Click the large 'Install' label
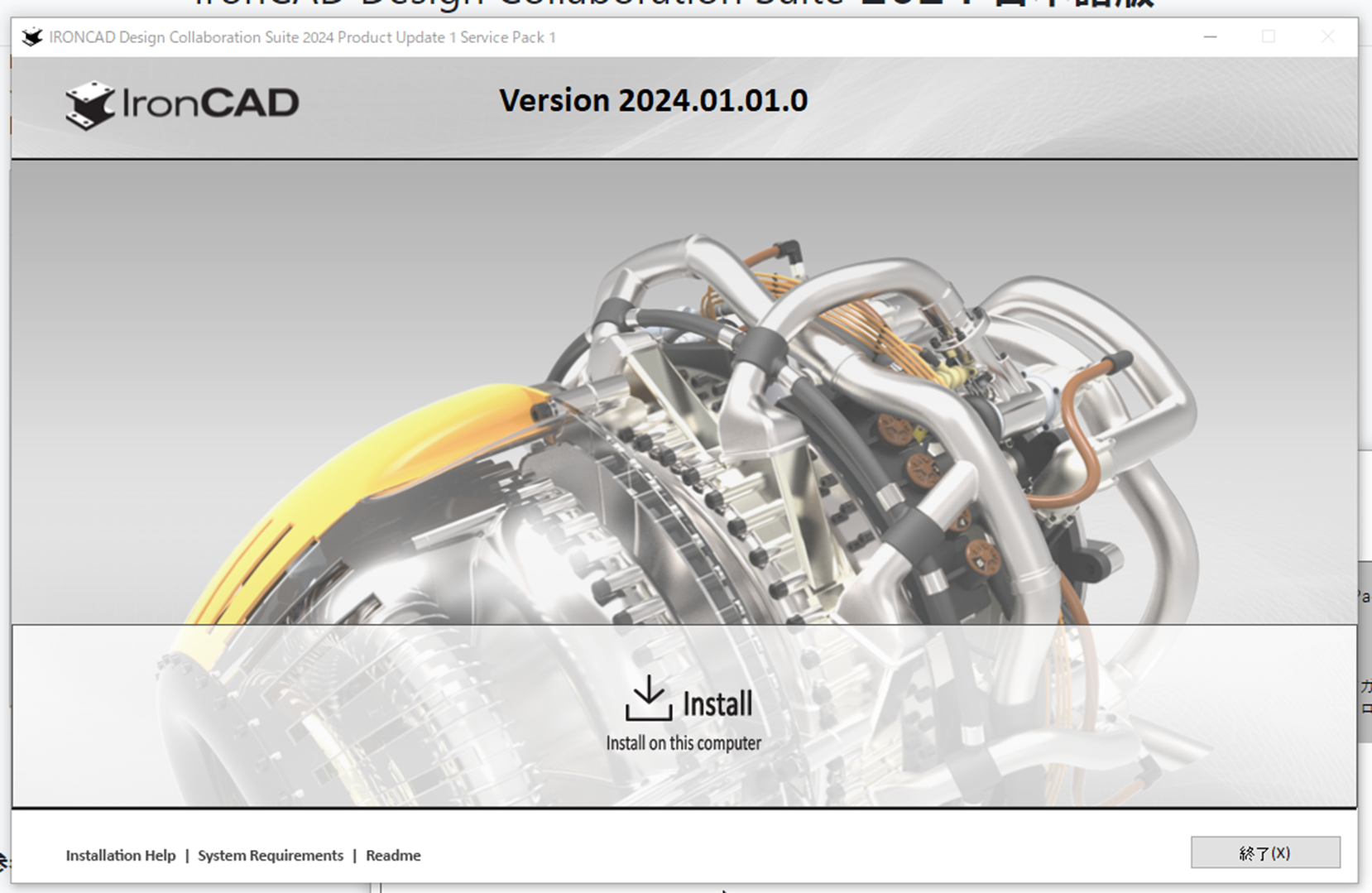Image resolution: width=1372 pixels, height=893 pixels. point(717,704)
